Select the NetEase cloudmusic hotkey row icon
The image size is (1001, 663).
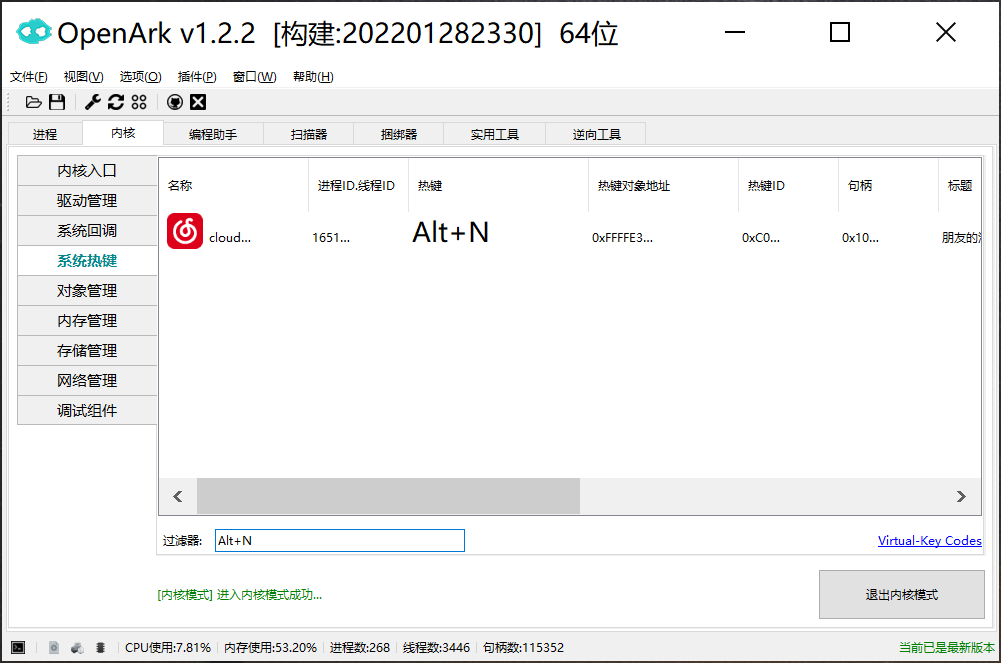(x=185, y=232)
